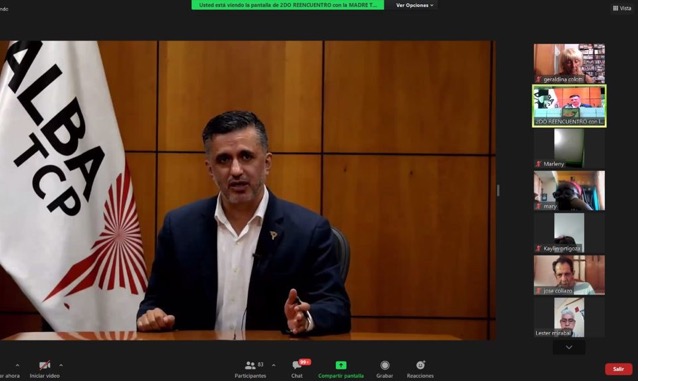Select the highlighted 2DO REENCUENTRO thumbnail
680x382 pixels.
(x=569, y=106)
